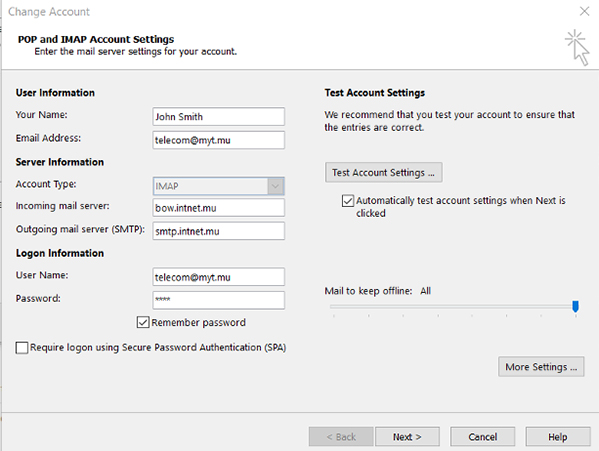Toggle the Remember password checkbox
This screenshot has height=451, width=599.
(x=142, y=322)
